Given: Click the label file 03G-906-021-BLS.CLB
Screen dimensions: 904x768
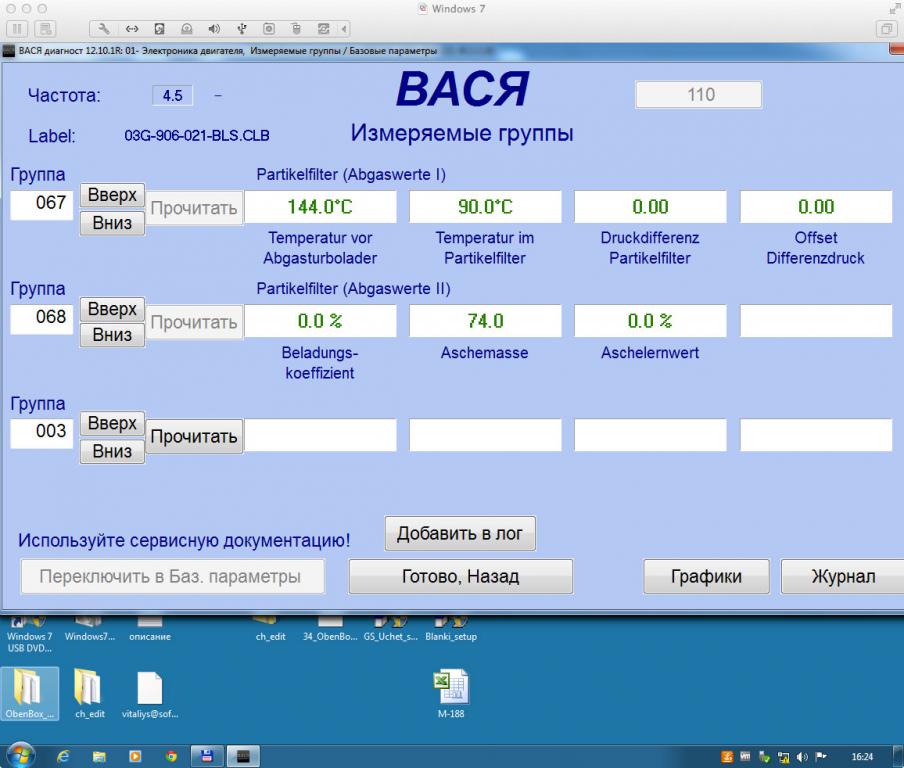Looking at the screenshot, I should tap(197, 135).
